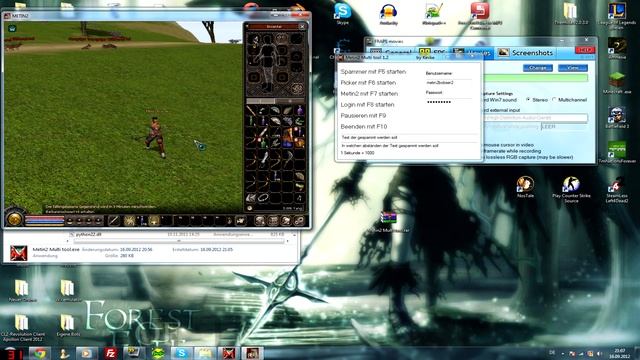Close the Metin2 inventory panel

point(302,27)
